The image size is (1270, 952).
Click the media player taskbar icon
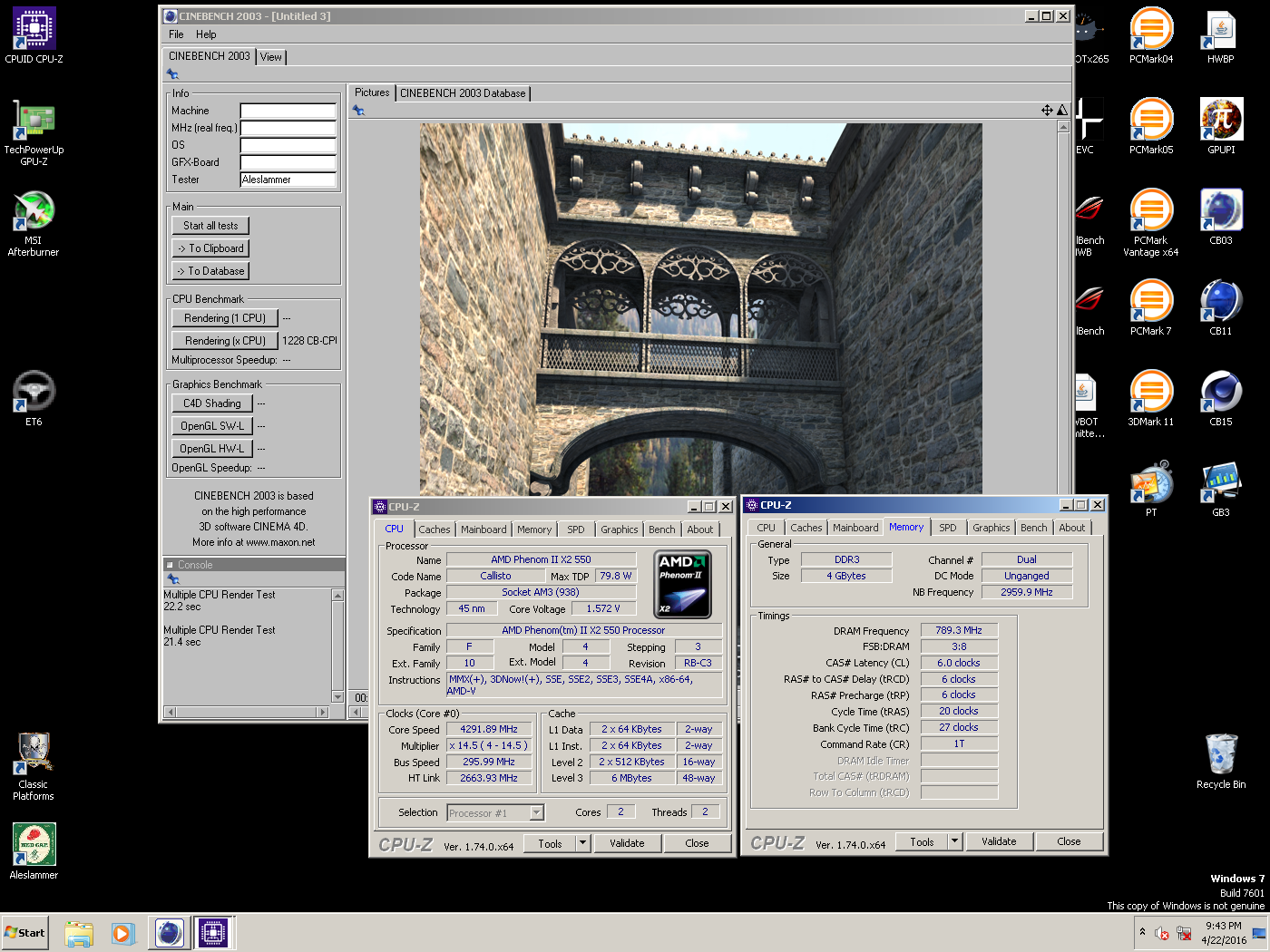[122, 933]
